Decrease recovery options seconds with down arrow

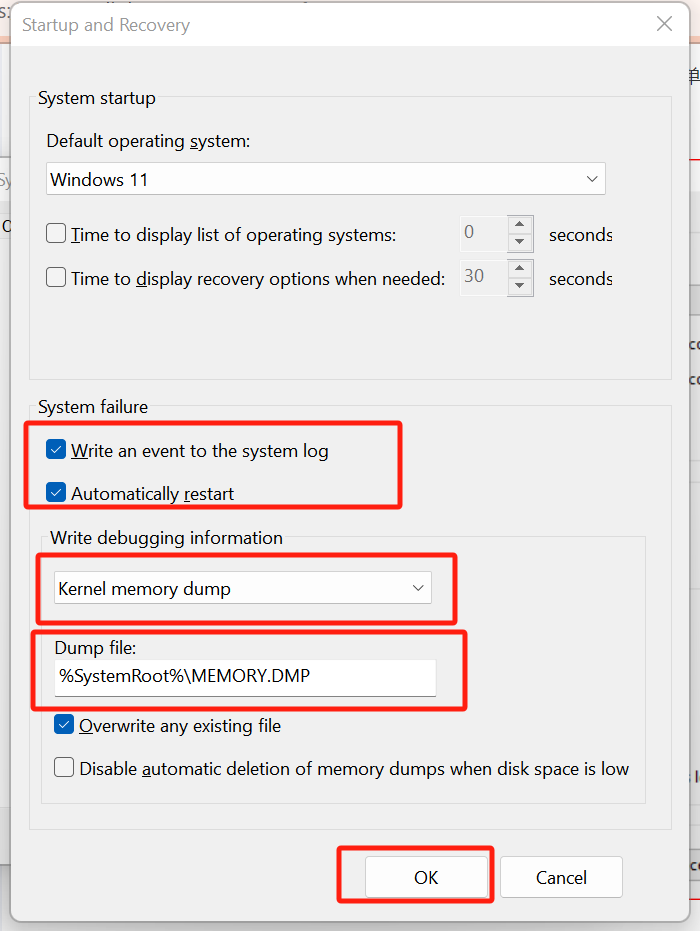click(519, 287)
